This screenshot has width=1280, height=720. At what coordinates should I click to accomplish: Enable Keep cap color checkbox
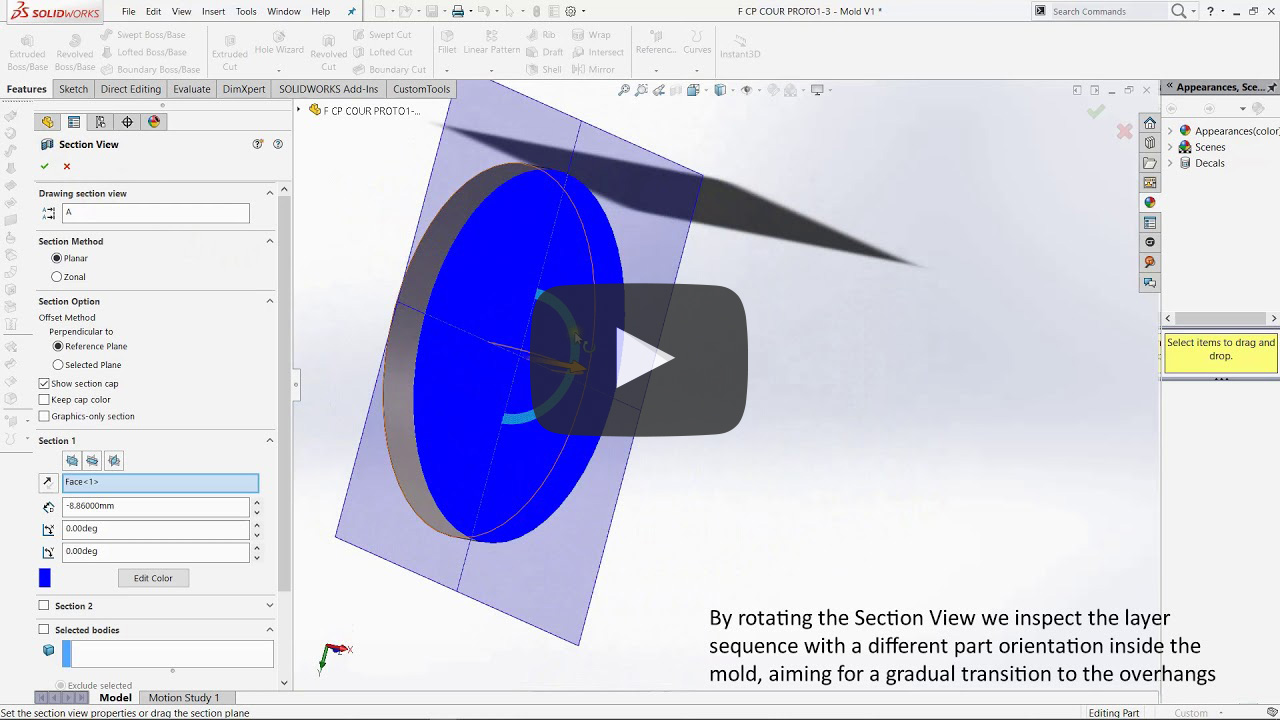pyautogui.click(x=44, y=400)
